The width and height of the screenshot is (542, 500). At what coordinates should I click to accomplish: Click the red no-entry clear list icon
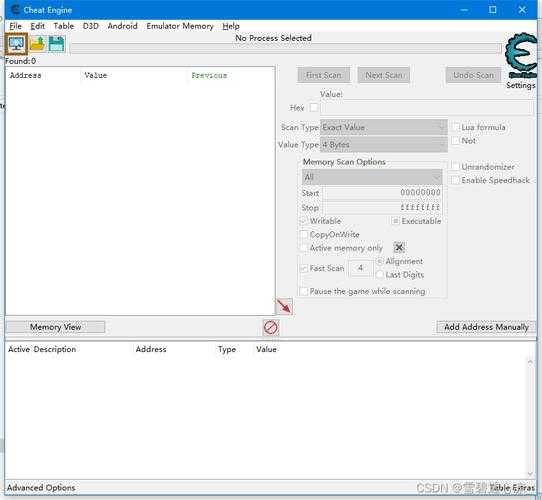[271, 327]
